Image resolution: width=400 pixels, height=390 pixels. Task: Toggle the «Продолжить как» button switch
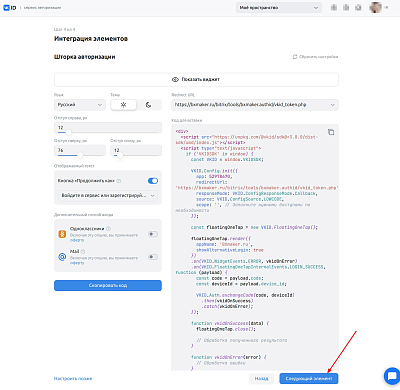point(153,181)
